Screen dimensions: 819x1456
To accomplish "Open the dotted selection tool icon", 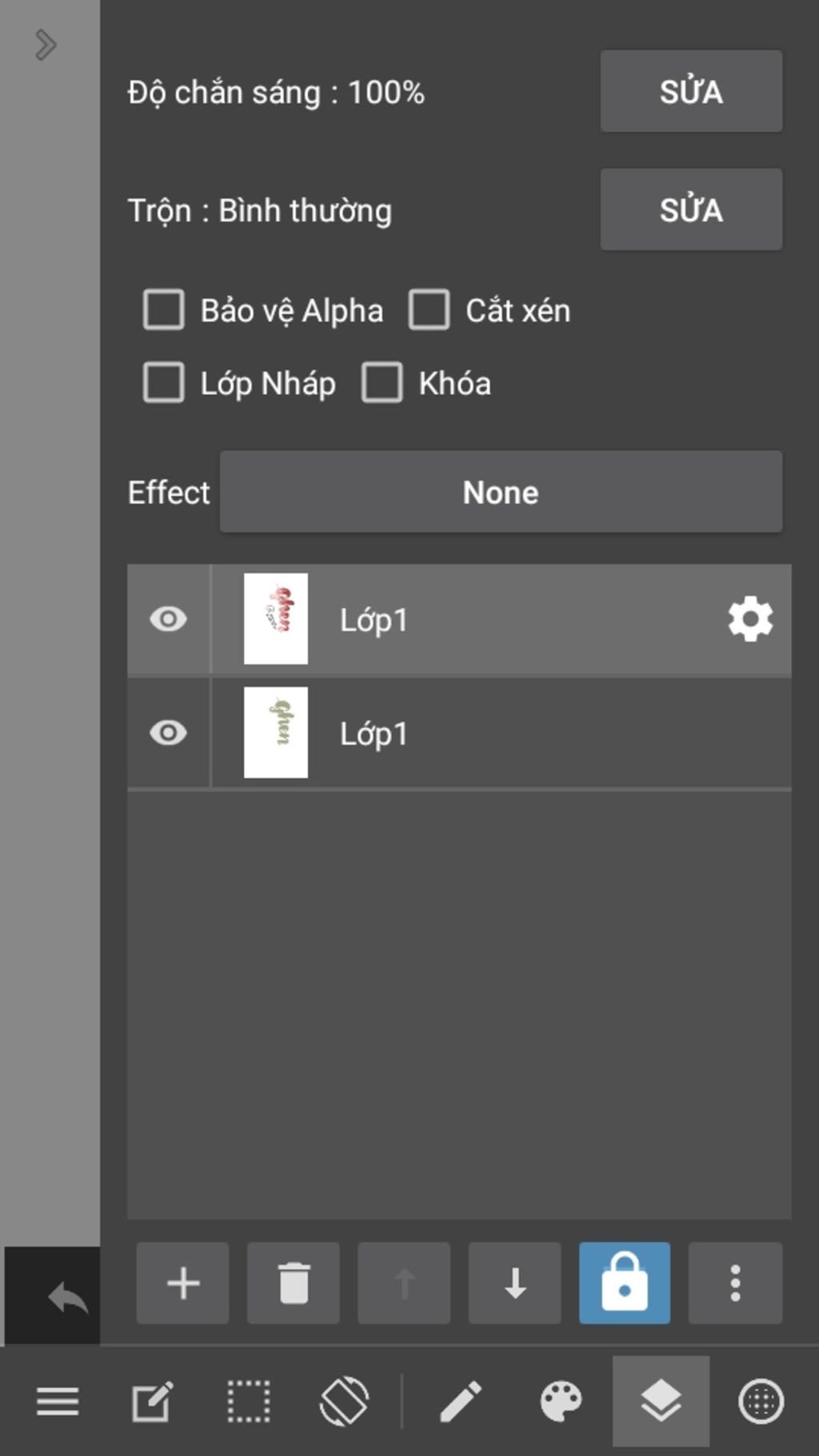I will [x=248, y=1402].
